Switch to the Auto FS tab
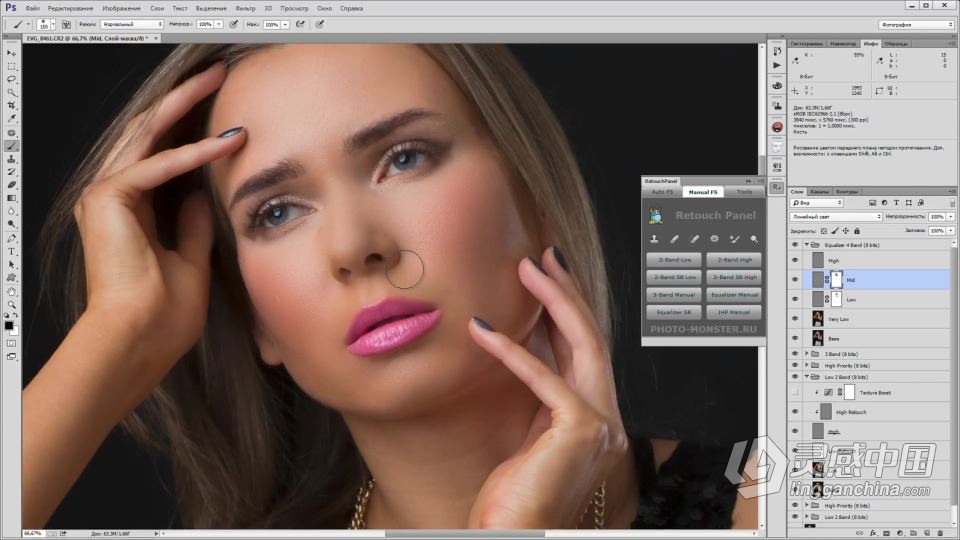 [662, 191]
